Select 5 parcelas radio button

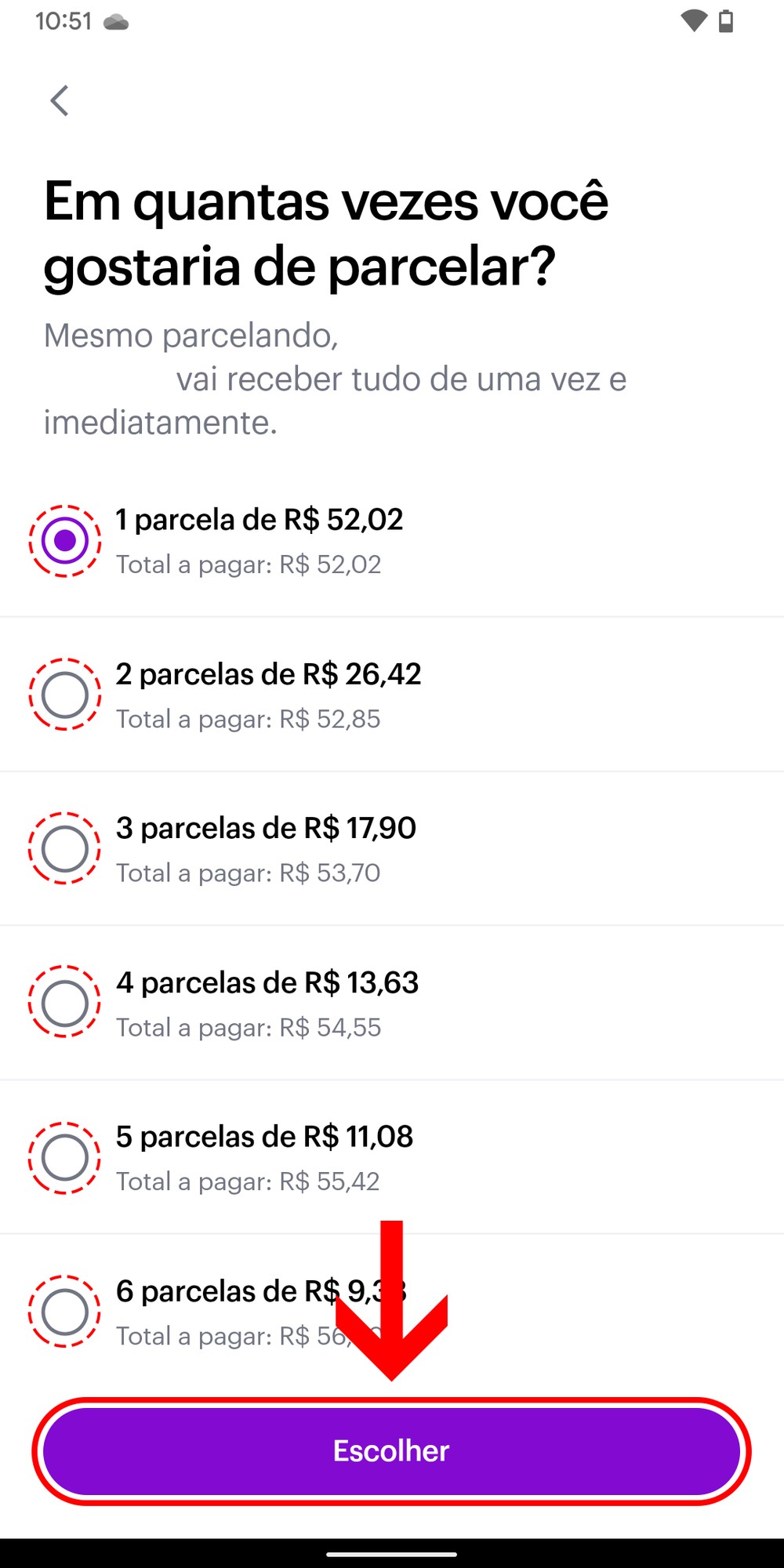[x=65, y=1157]
